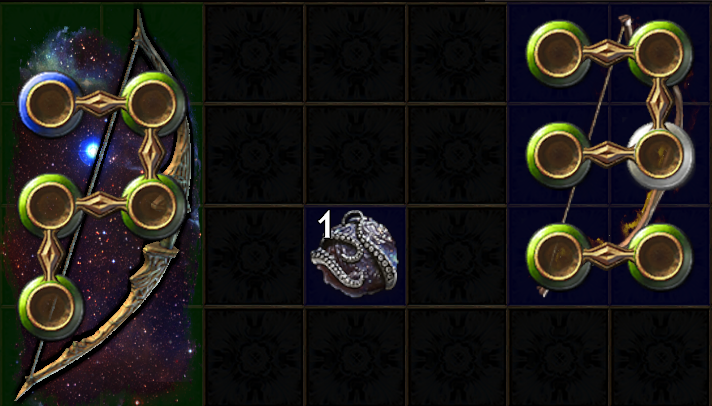Select the lowest green socket on the starry bow
This screenshot has height=406, width=712.
[x=50, y=307]
